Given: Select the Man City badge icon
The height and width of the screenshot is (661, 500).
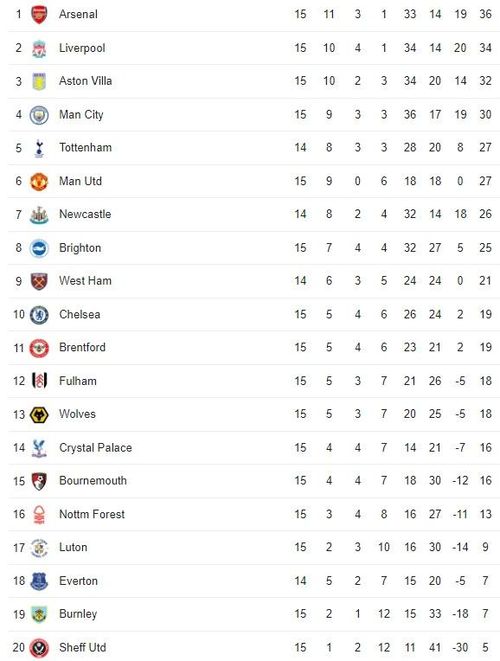Looking at the screenshot, I should pyautogui.click(x=39, y=115).
